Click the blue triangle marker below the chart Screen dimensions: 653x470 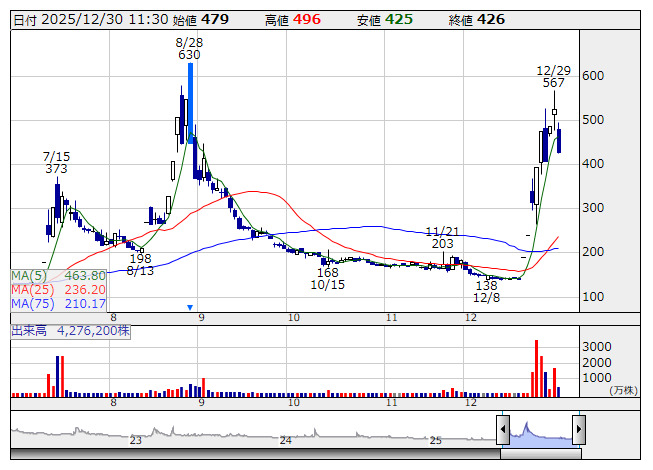coord(190,307)
